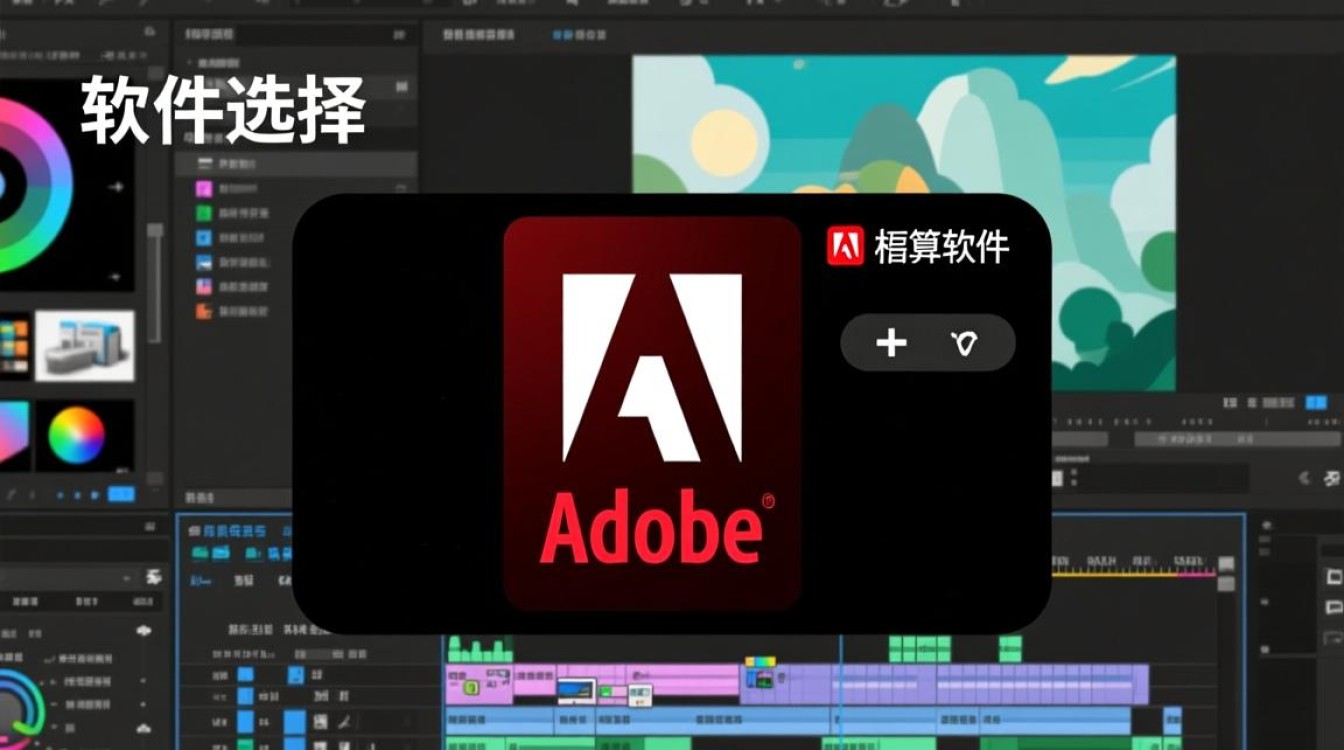Click the large Adobe logo tile
The image size is (1344, 750).
coord(652,413)
